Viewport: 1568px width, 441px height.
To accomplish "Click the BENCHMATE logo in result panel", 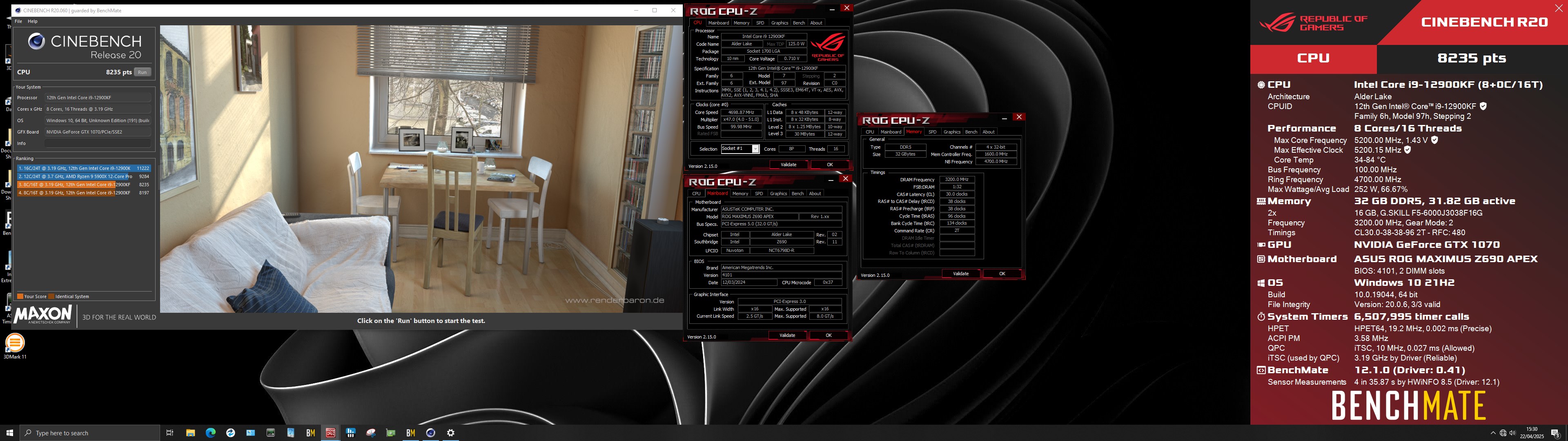I will click(x=1408, y=406).
